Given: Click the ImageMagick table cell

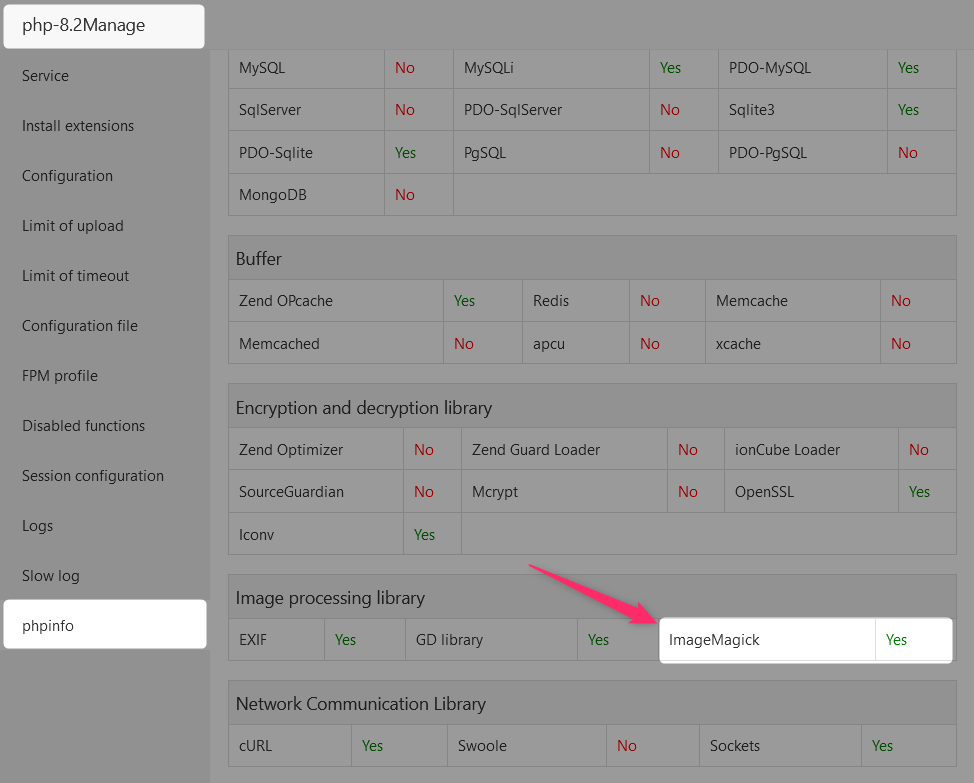Looking at the screenshot, I should (714, 640).
